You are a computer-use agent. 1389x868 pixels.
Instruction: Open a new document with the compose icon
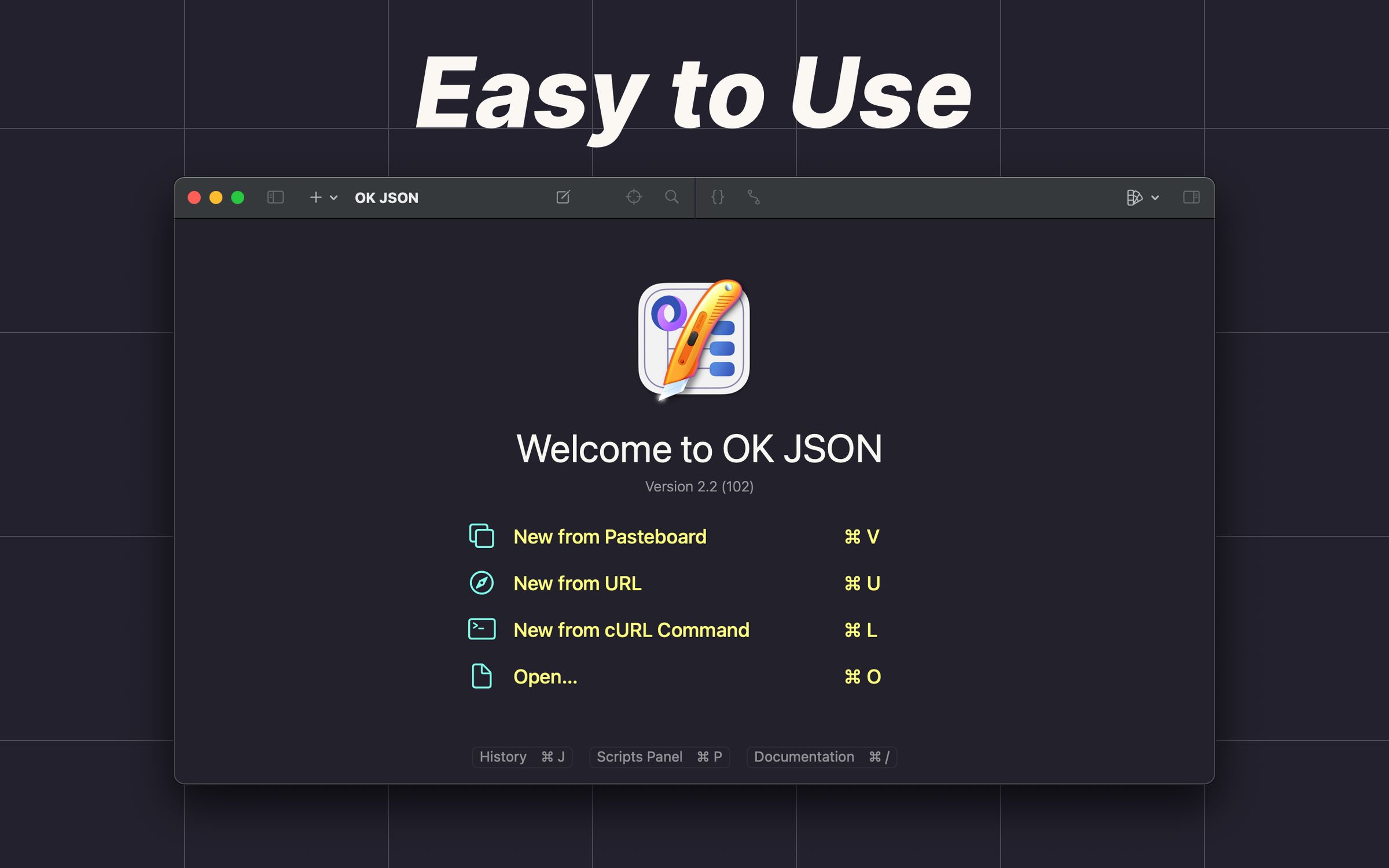(x=564, y=197)
